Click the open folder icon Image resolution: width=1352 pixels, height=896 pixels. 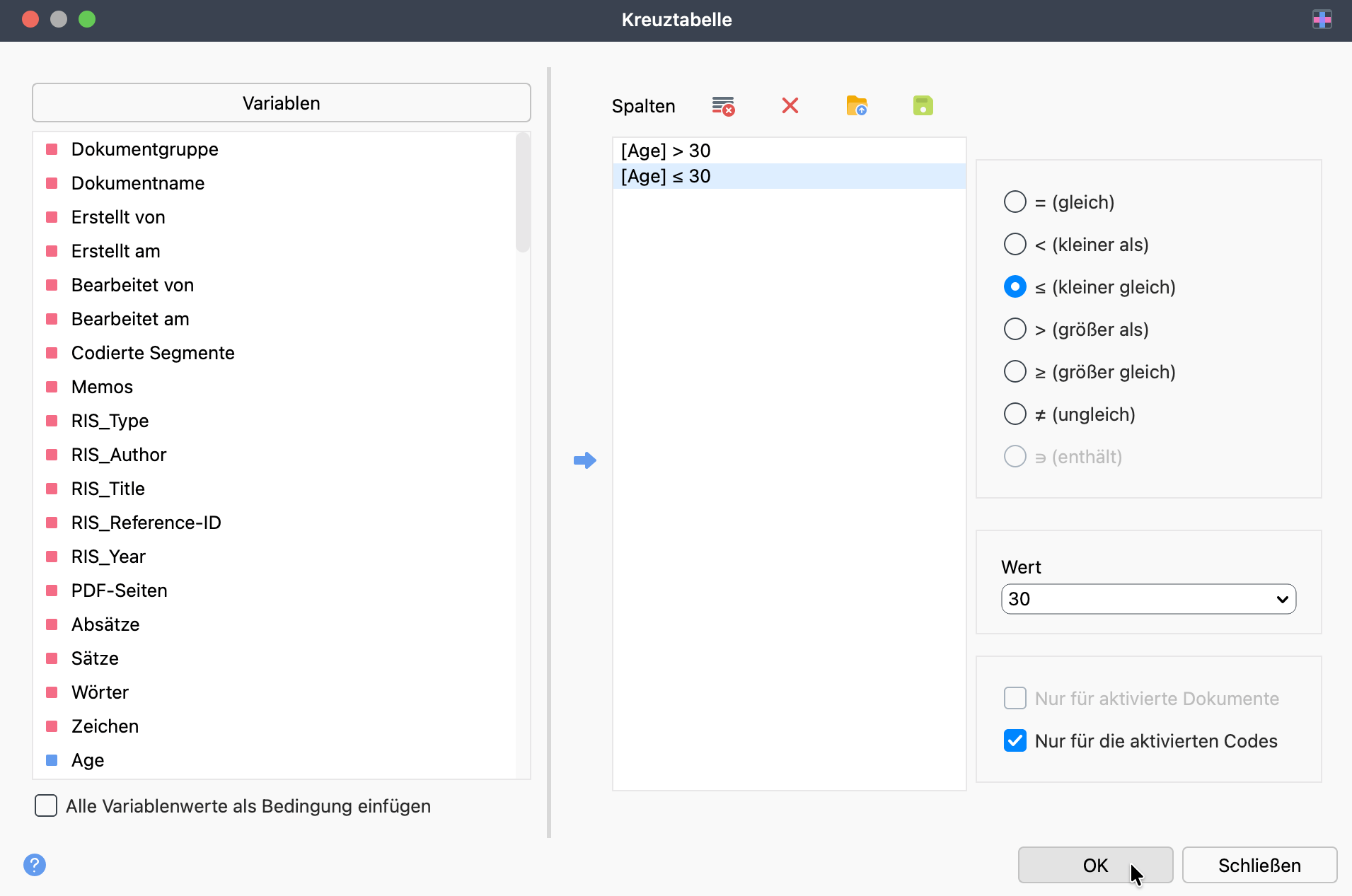coord(856,106)
